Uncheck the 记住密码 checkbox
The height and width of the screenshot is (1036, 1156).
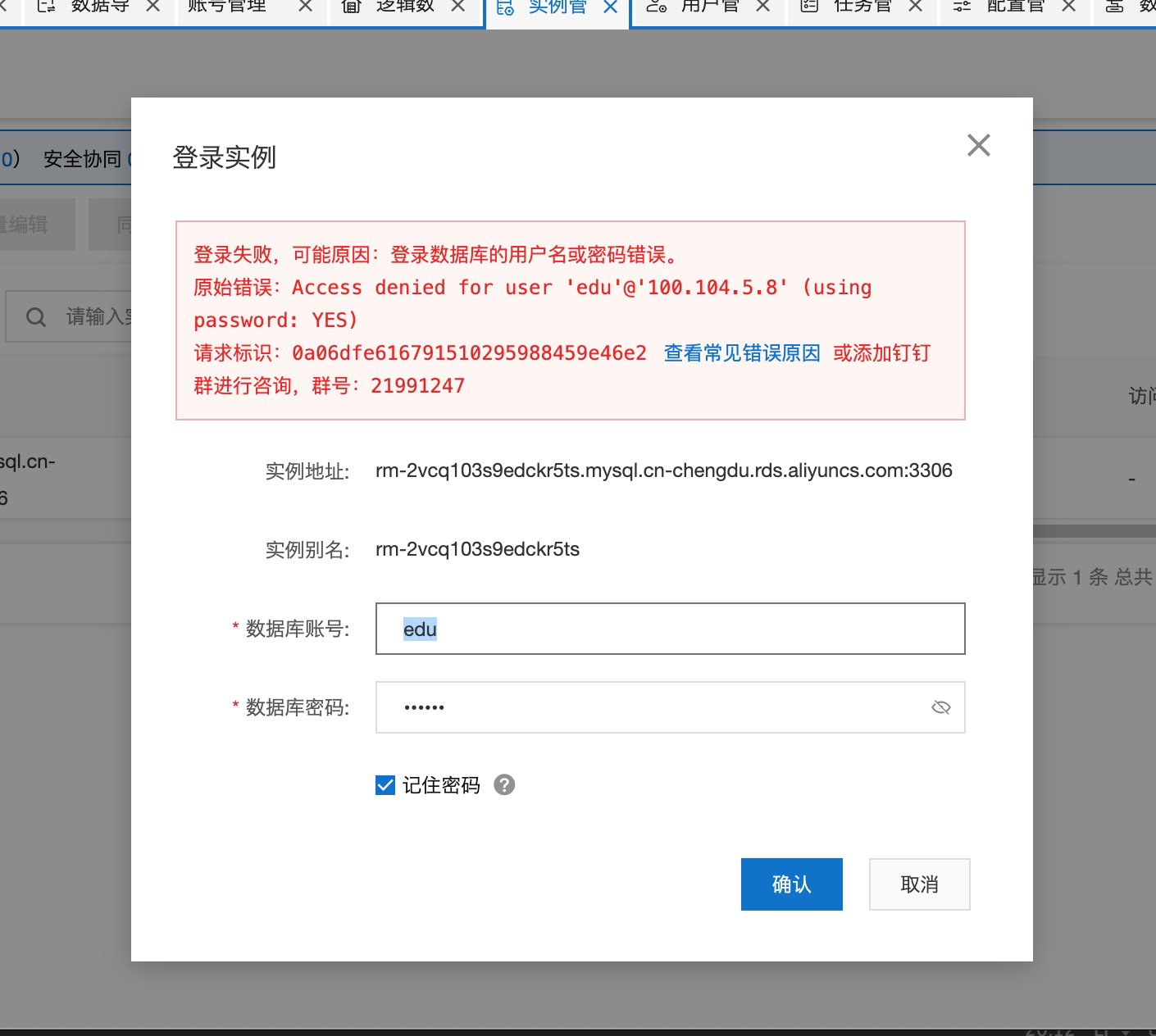[385, 785]
